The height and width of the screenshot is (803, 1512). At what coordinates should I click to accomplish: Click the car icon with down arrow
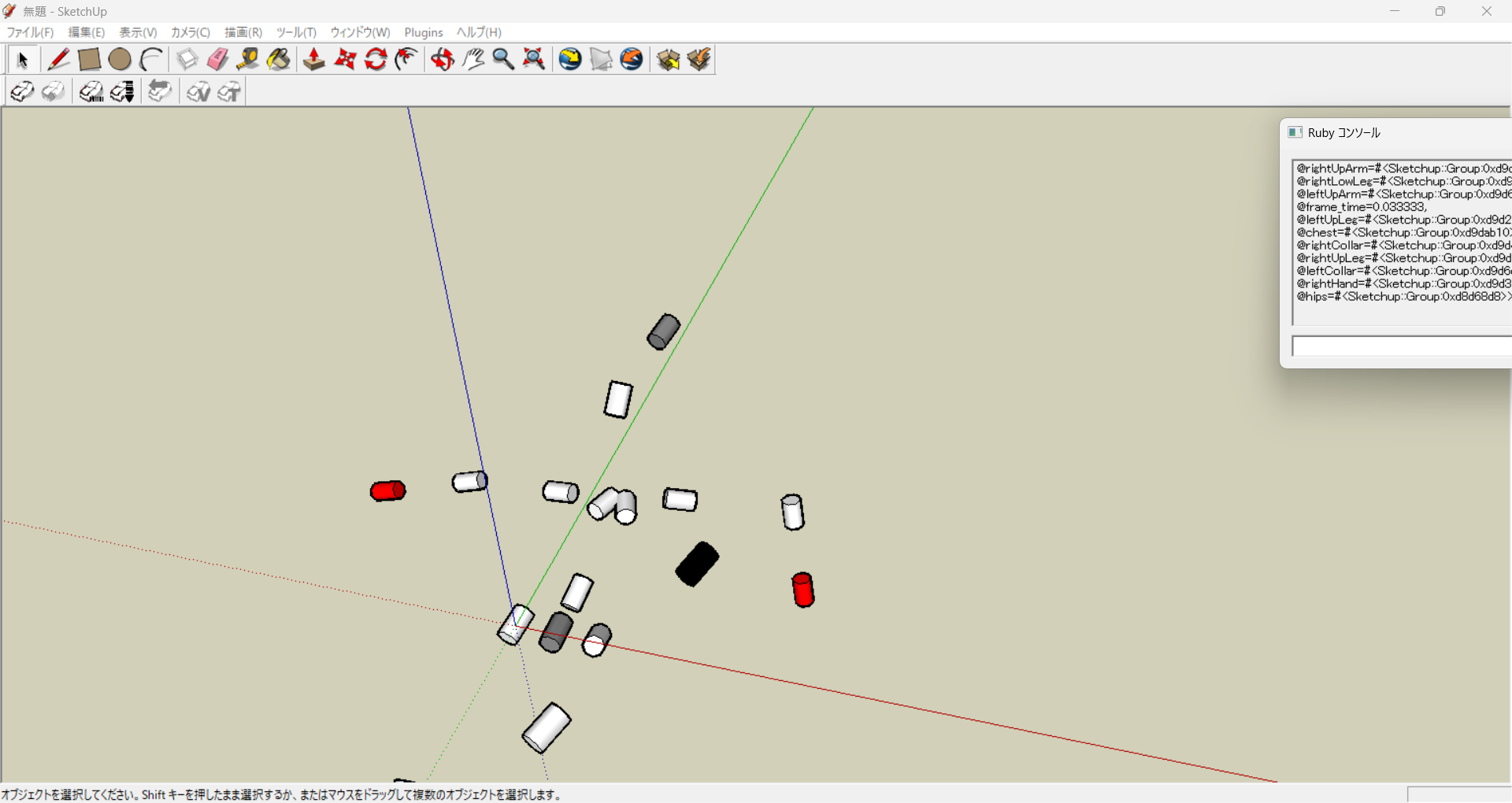[122, 92]
